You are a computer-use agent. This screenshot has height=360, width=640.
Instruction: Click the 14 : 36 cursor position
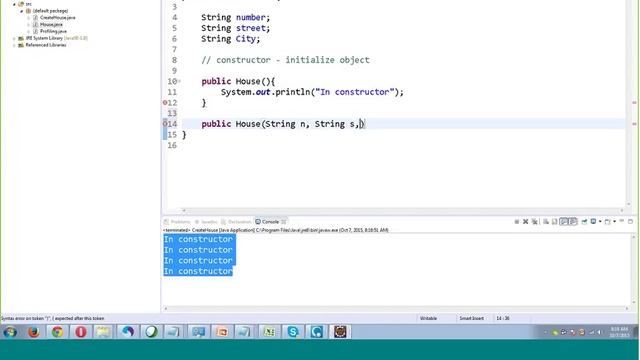click(x=502, y=318)
